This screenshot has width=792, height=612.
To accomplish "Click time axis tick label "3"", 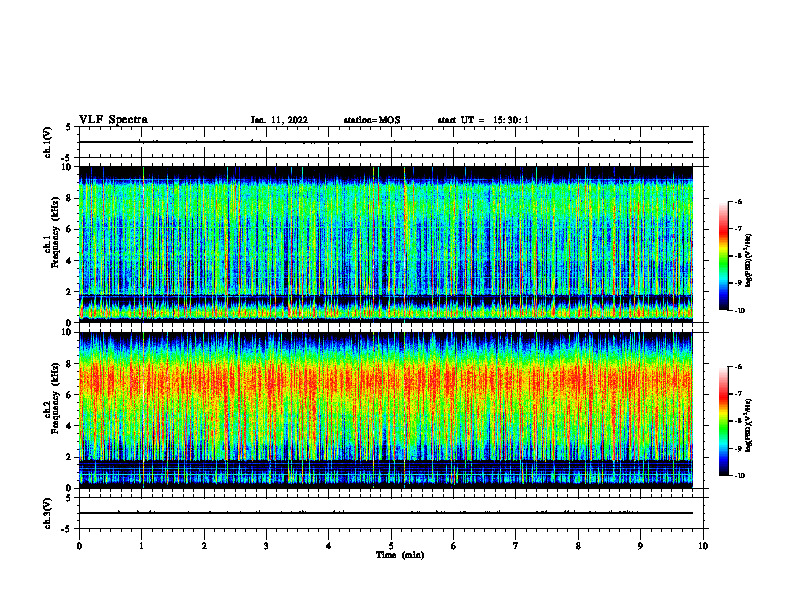I will (x=266, y=546).
